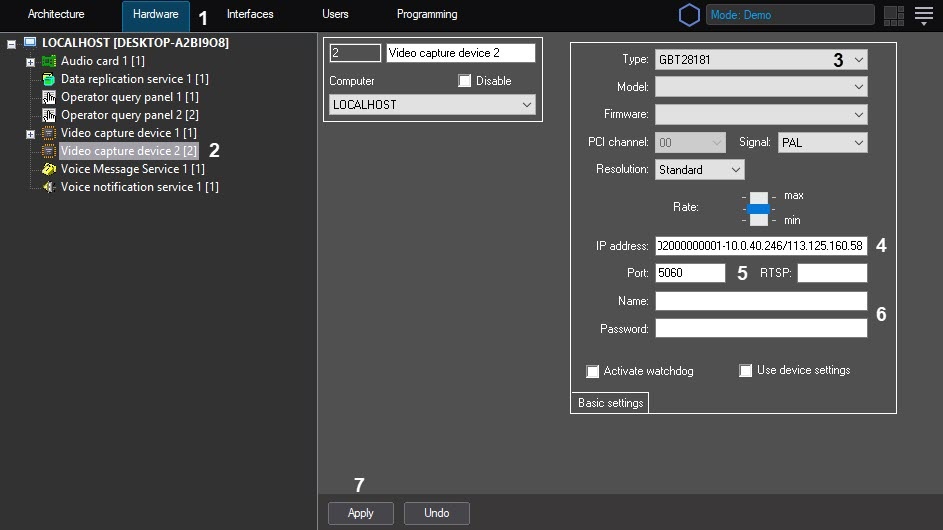The image size is (943, 530).
Task: Click the Undo button
Action: click(x=436, y=513)
